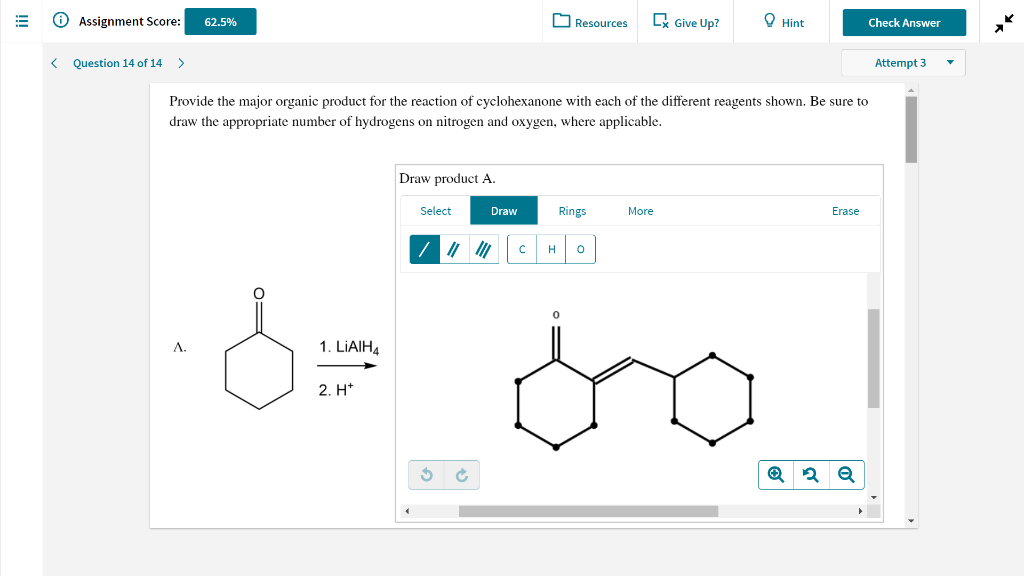The width and height of the screenshot is (1024, 576).
Task: Go to the next question
Action: tap(180, 62)
